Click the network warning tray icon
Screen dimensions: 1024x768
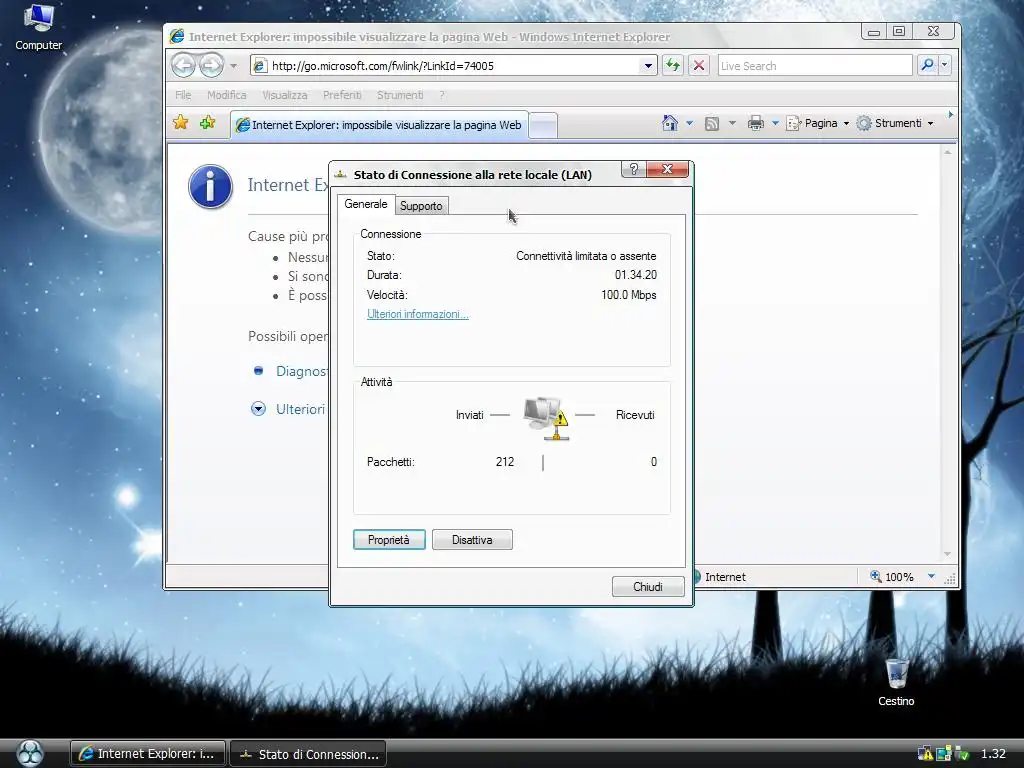(925, 753)
